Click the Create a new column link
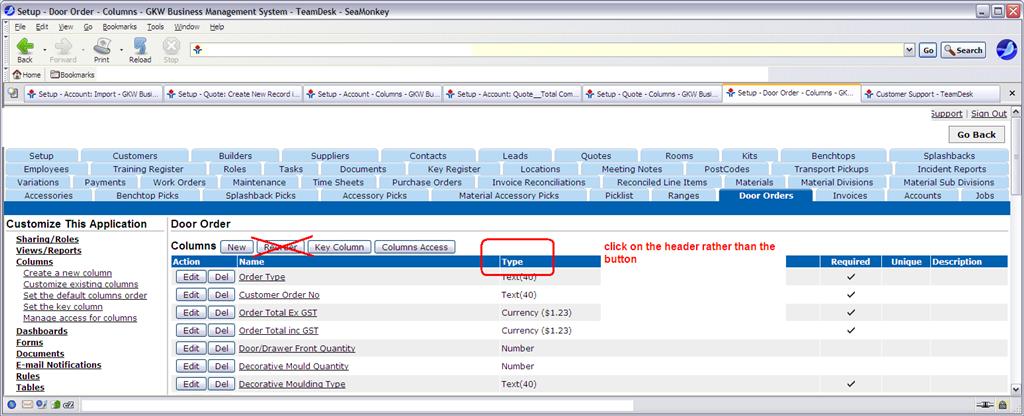The image size is (1024, 416). 67,273
